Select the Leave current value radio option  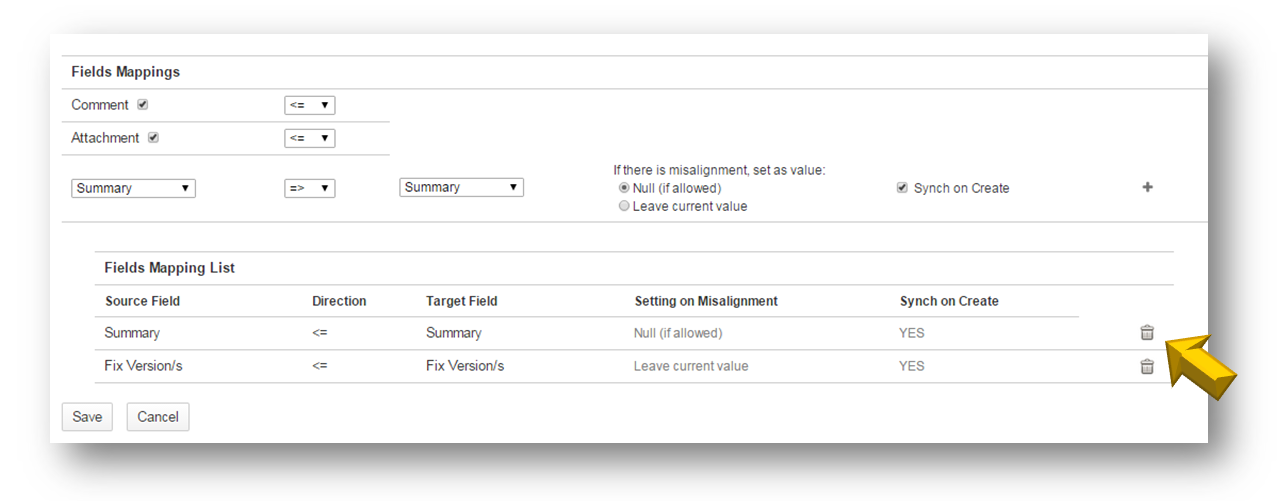pos(624,206)
